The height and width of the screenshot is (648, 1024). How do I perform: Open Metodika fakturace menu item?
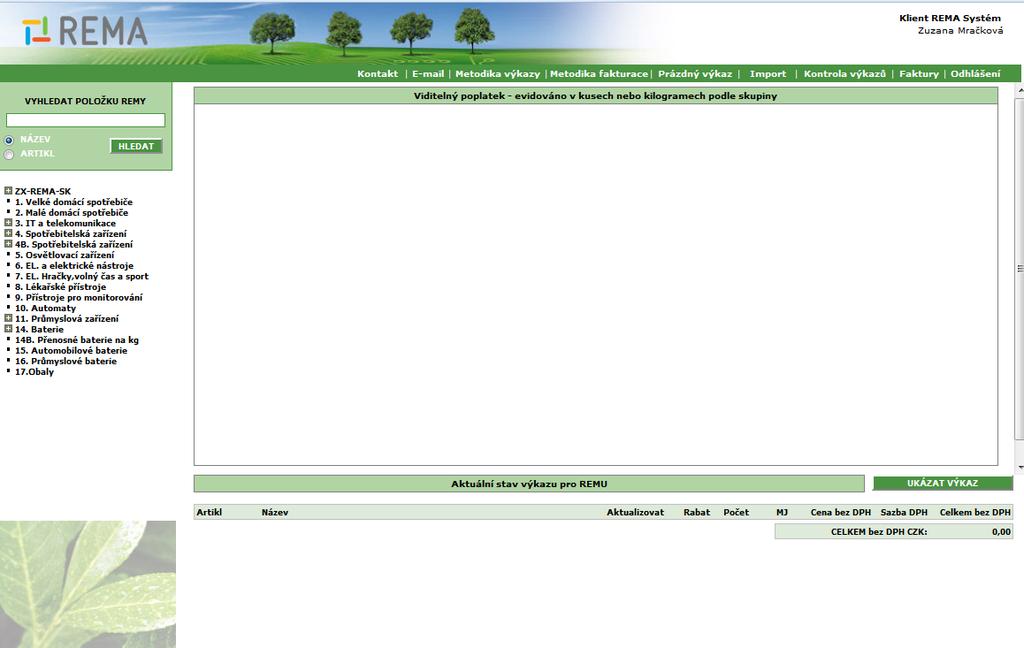[x=599, y=74]
